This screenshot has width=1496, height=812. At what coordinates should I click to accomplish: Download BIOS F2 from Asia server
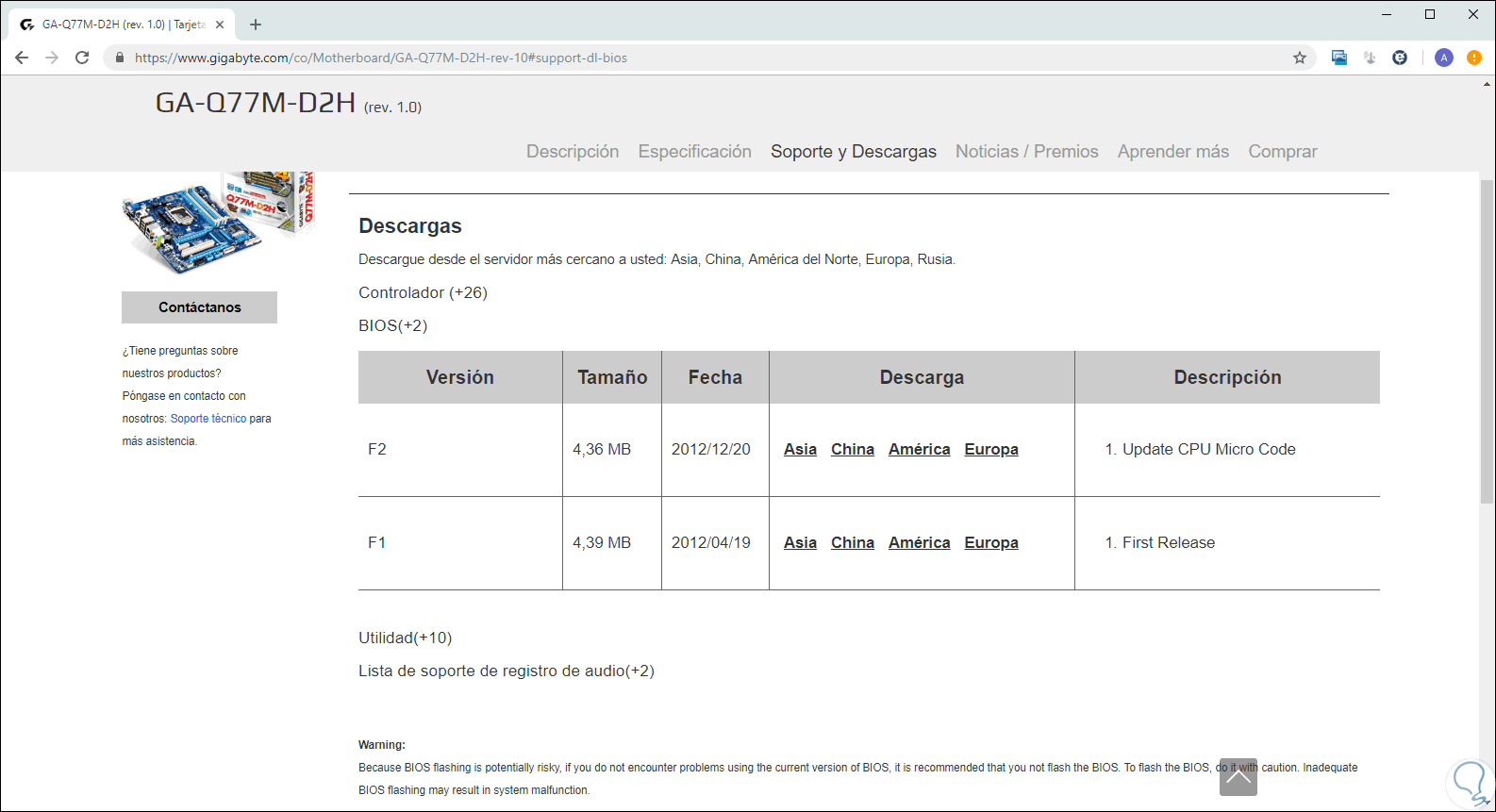pos(800,450)
